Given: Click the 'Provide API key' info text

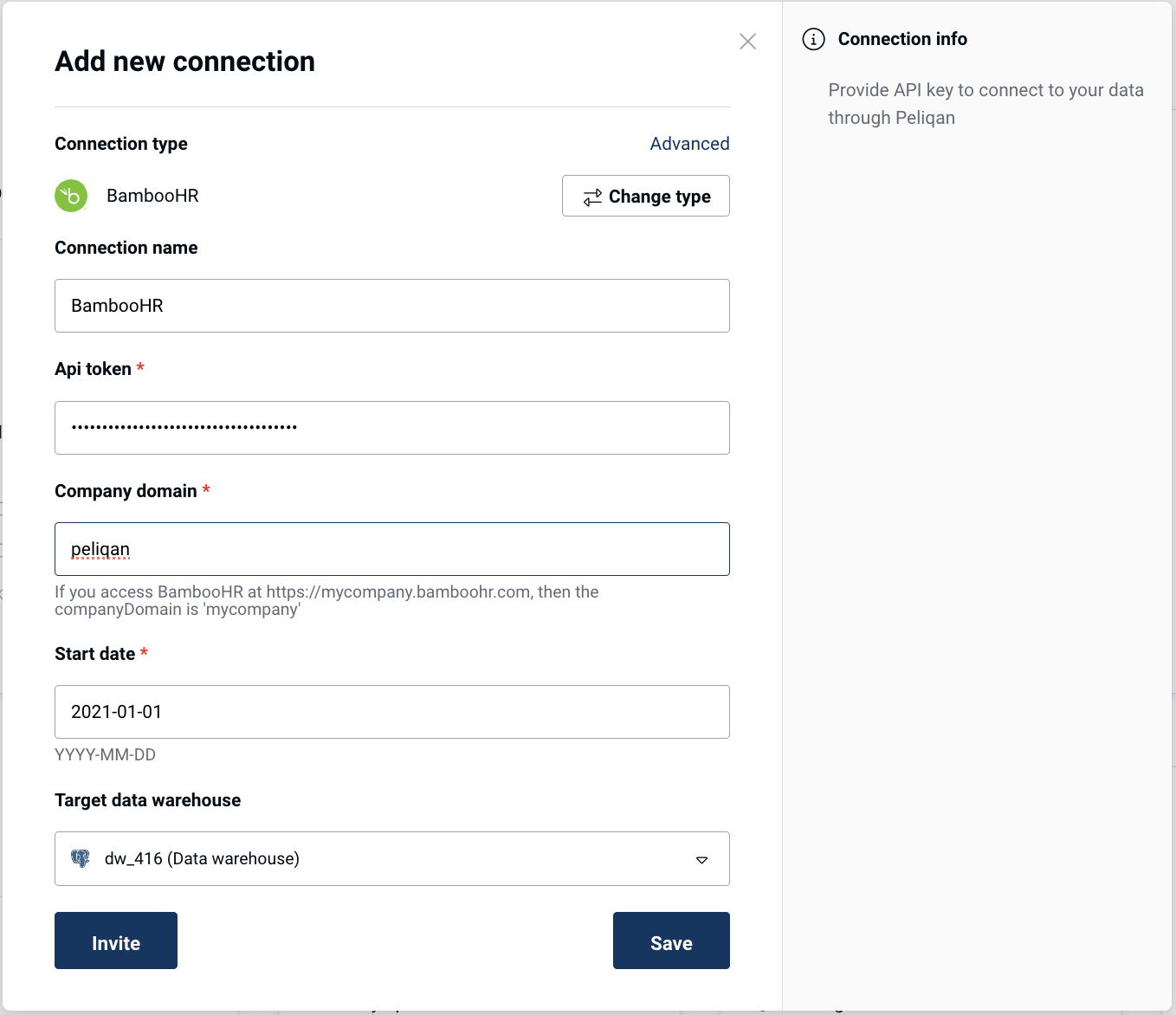Looking at the screenshot, I should [985, 104].
